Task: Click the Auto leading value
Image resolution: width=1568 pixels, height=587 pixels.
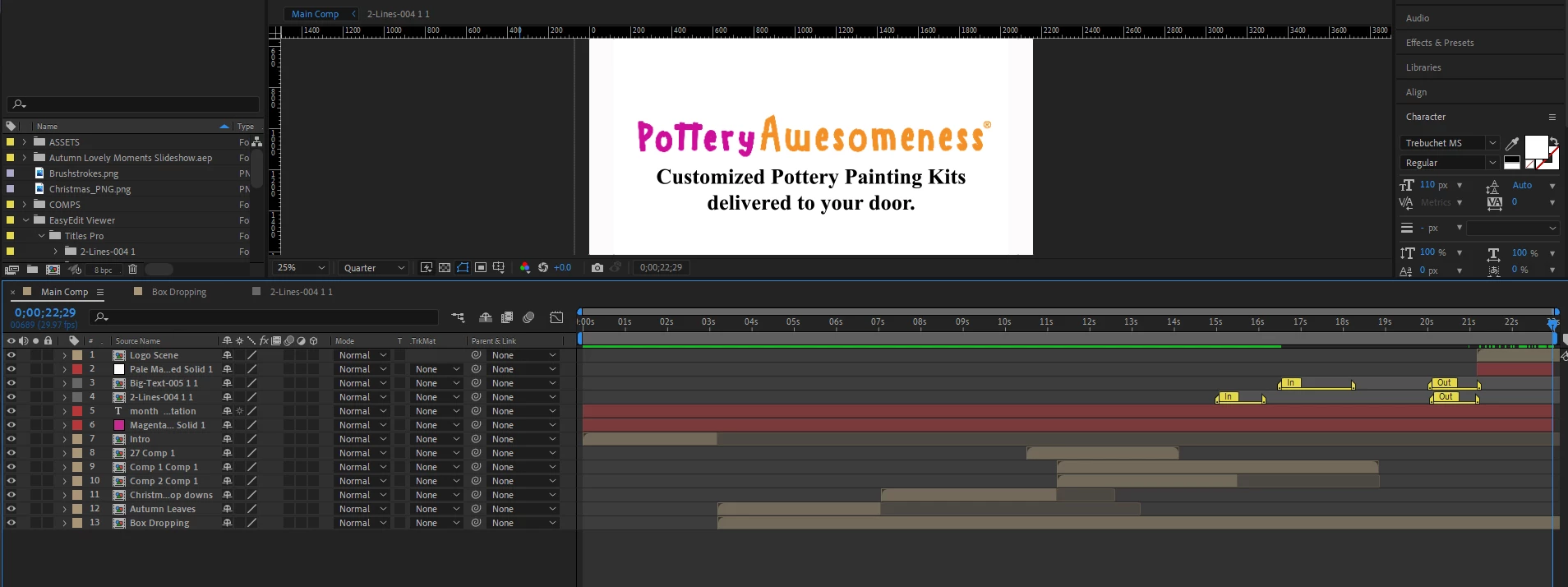Action: (1522, 185)
